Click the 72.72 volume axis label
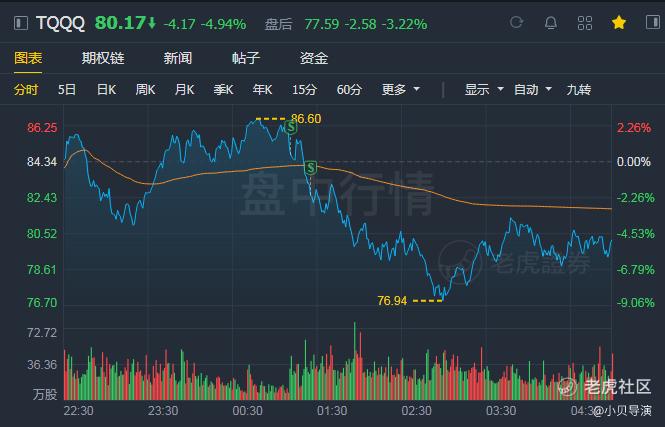Viewport: 665px width, 427px height. click(x=42, y=333)
